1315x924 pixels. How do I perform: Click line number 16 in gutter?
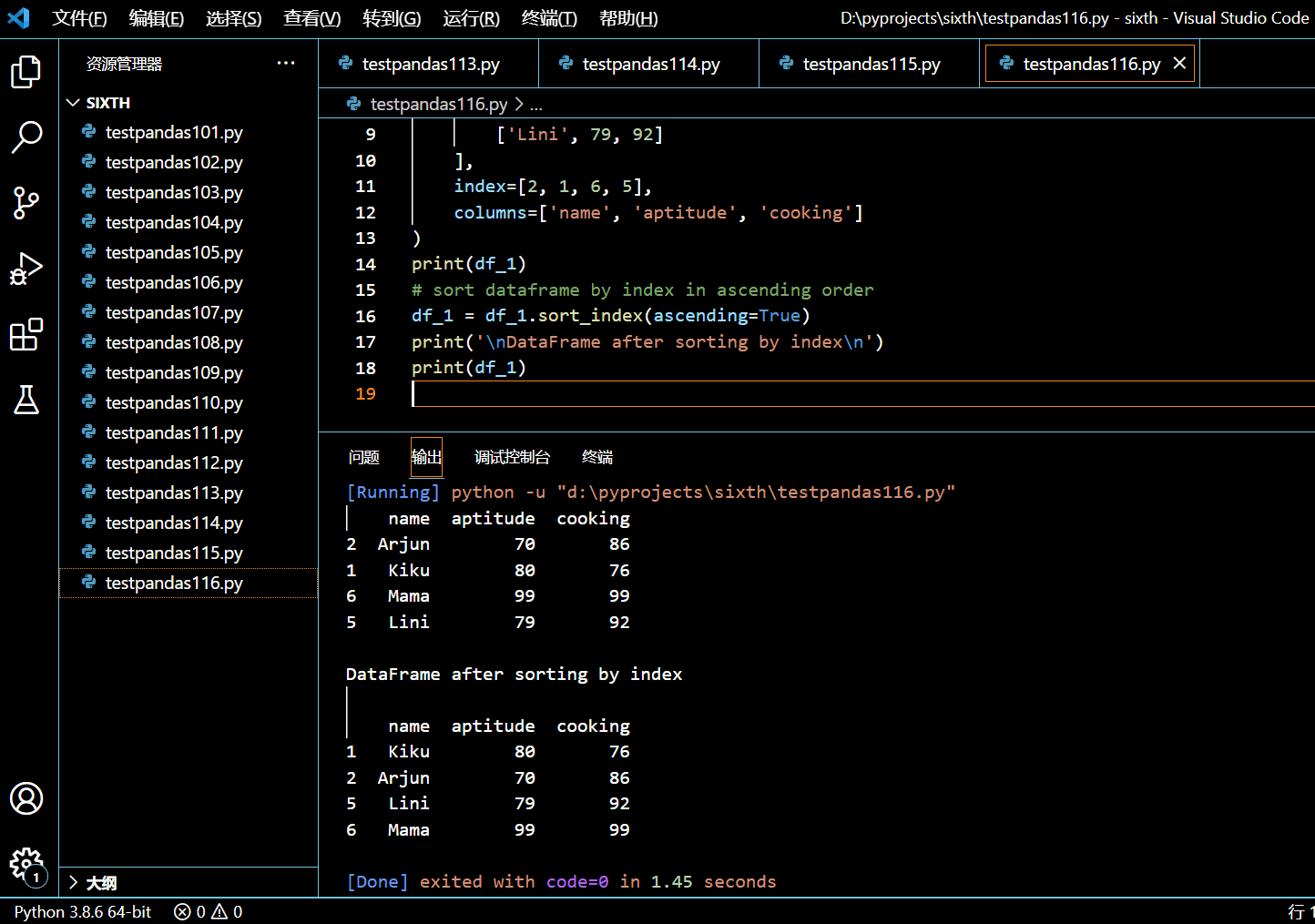(365, 316)
